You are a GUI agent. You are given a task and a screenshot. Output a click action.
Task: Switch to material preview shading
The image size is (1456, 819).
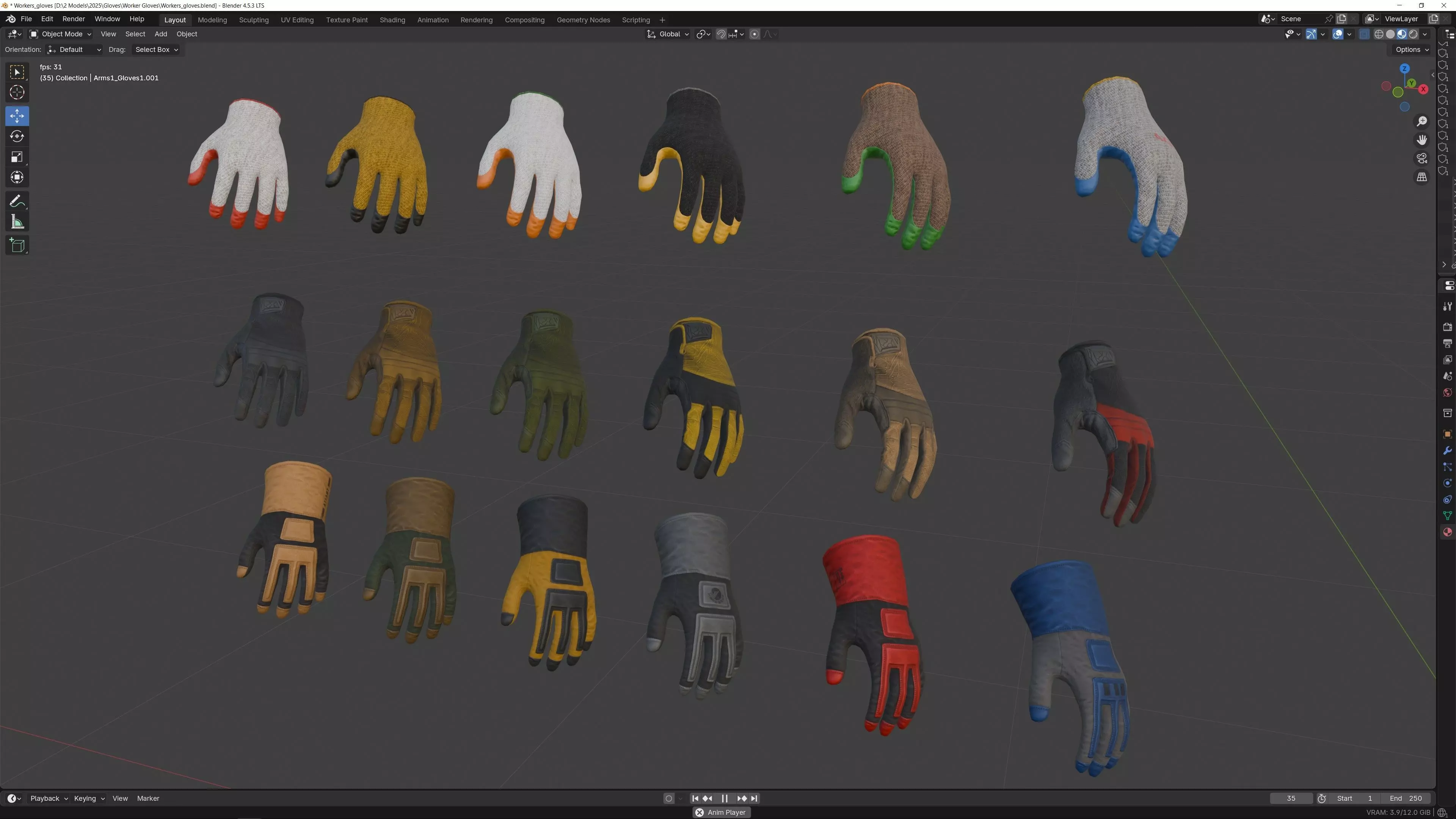pyautogui.click(x=1401, y=35)
